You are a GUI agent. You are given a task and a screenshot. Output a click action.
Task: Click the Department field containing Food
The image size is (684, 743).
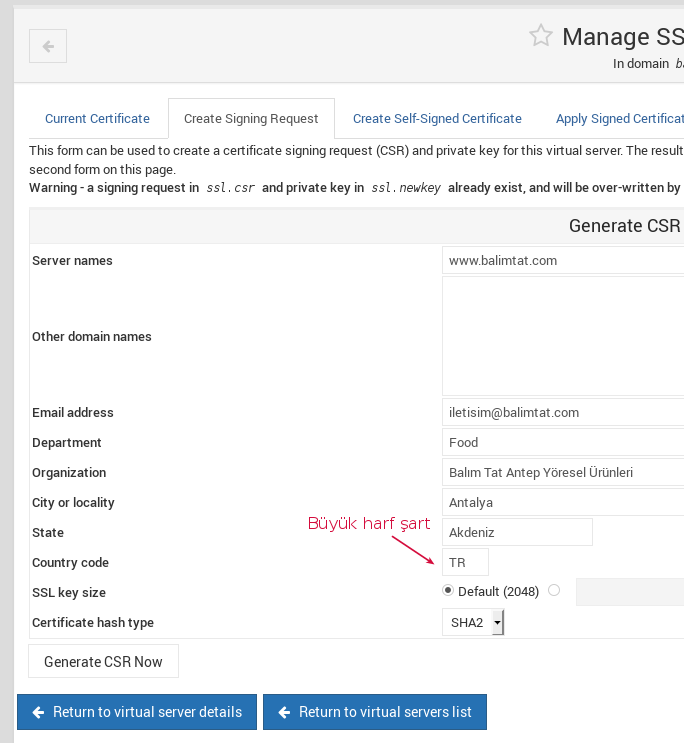click(562, 442)
